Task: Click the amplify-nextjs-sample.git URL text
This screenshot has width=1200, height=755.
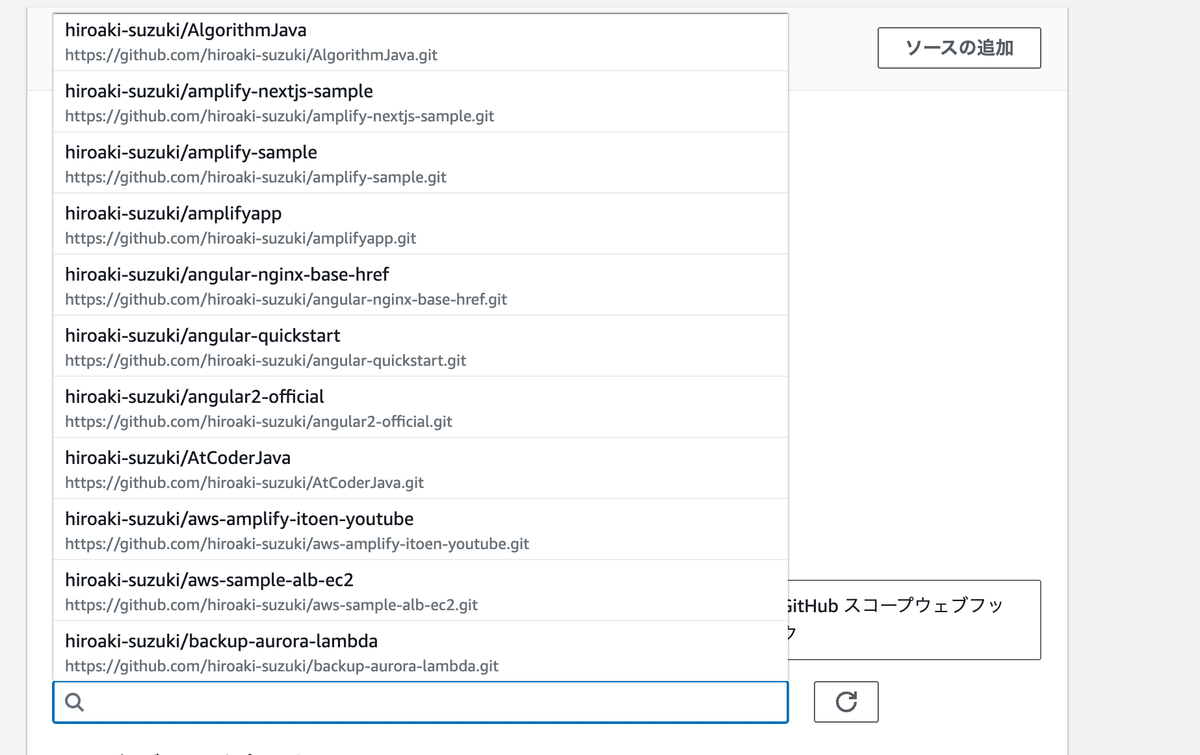Action: 280,116
